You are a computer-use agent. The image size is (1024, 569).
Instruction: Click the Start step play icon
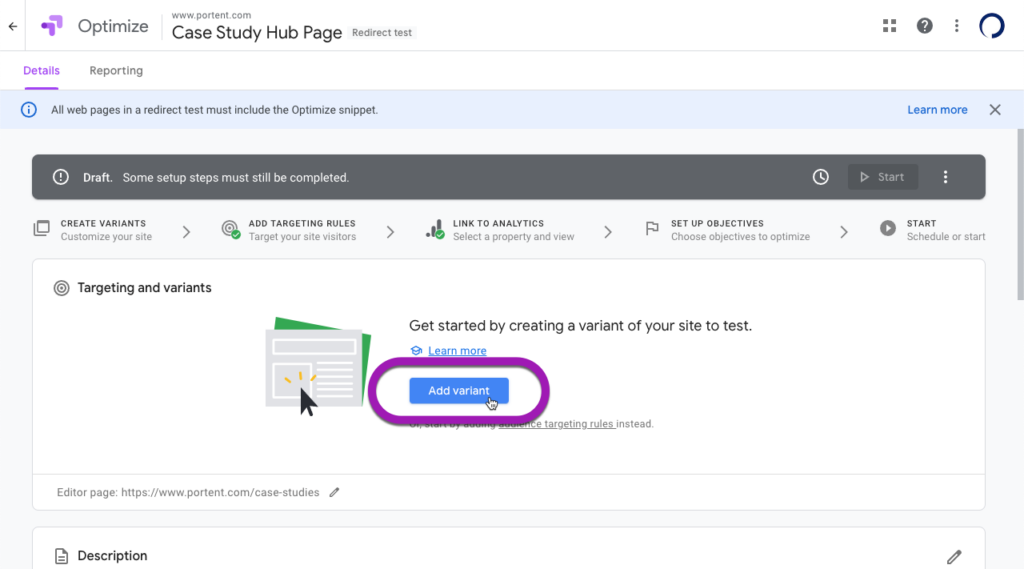pos(888,228)
